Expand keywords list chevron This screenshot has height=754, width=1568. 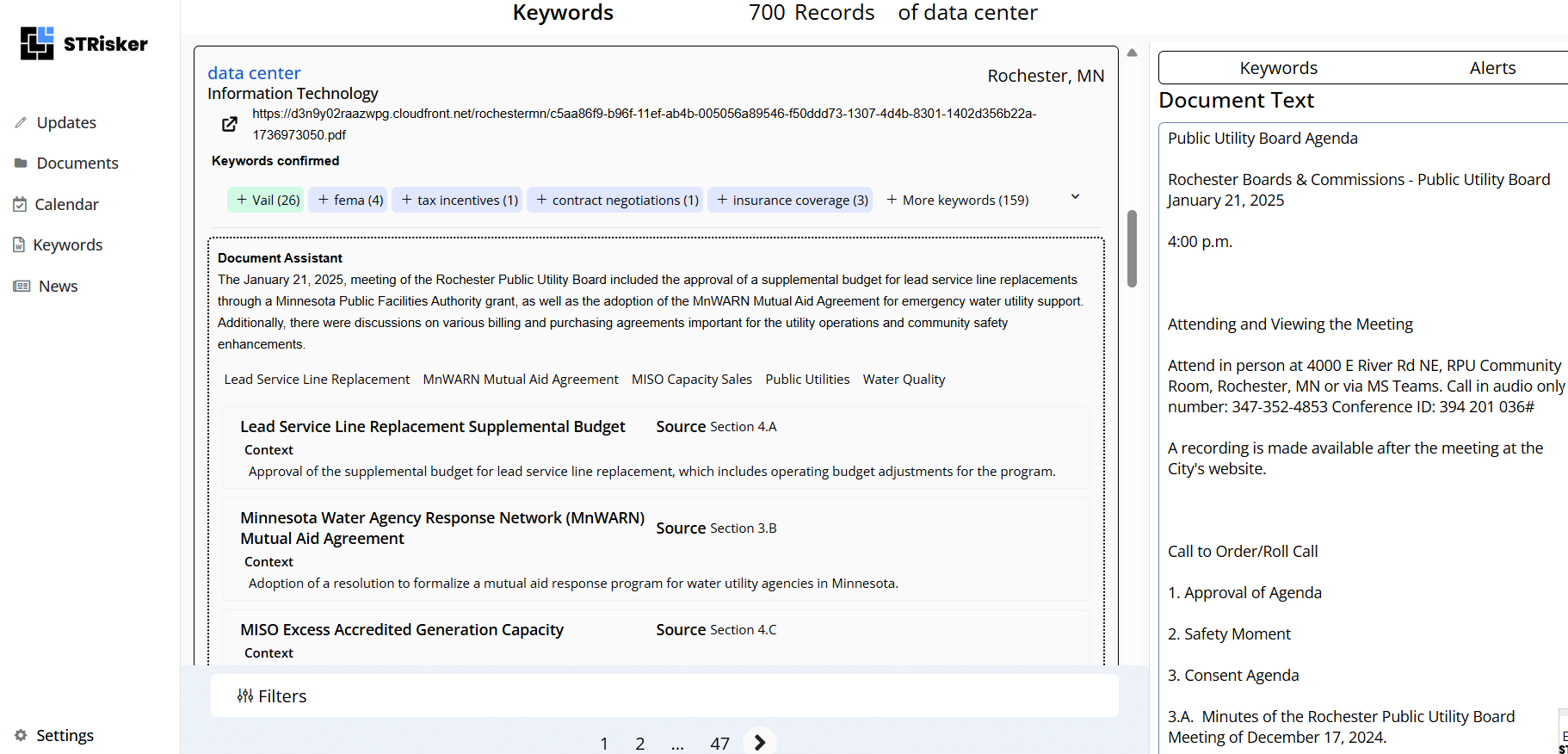(1075, 197)
